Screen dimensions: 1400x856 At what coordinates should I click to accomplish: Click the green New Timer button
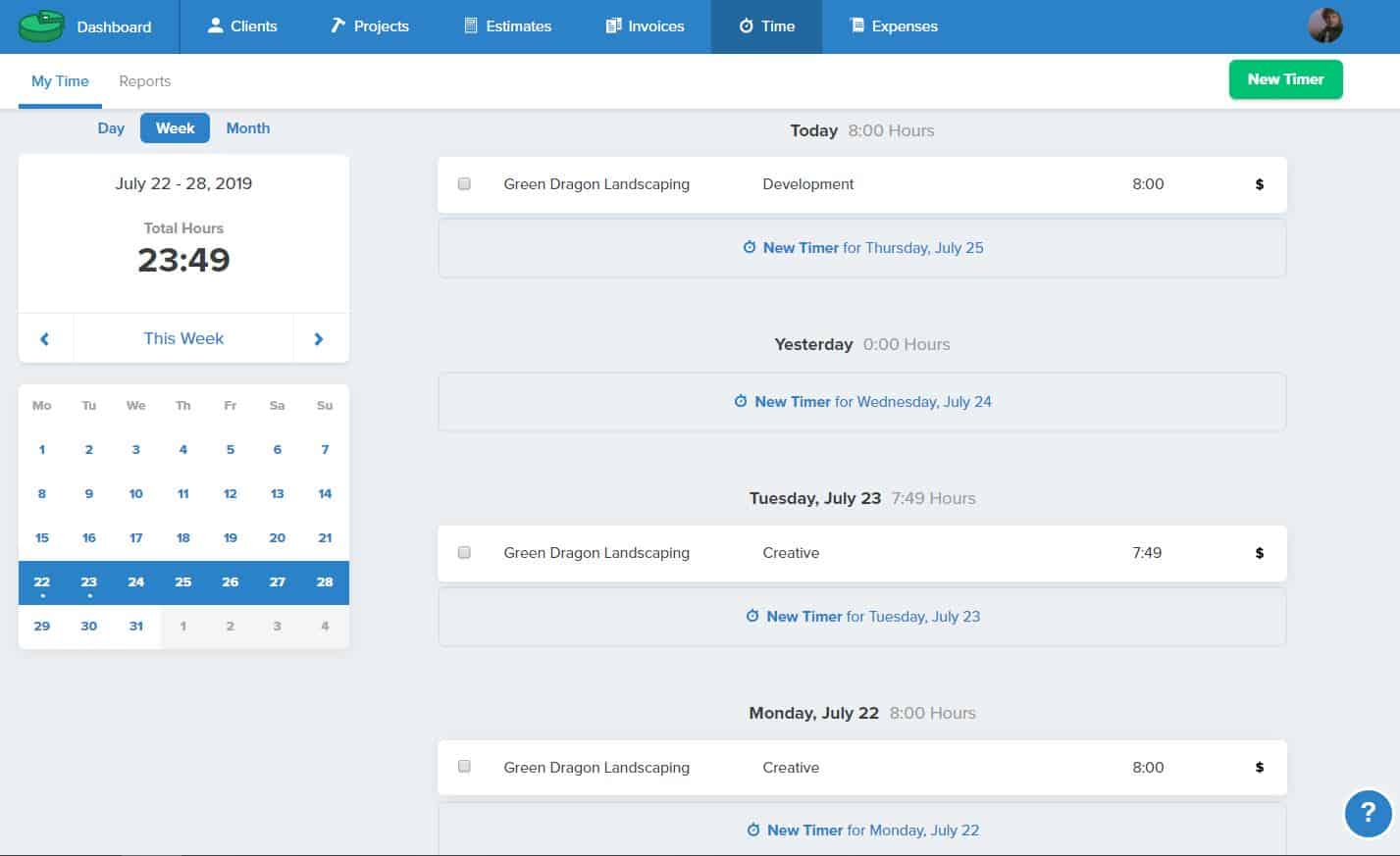tap(1285, 79)
